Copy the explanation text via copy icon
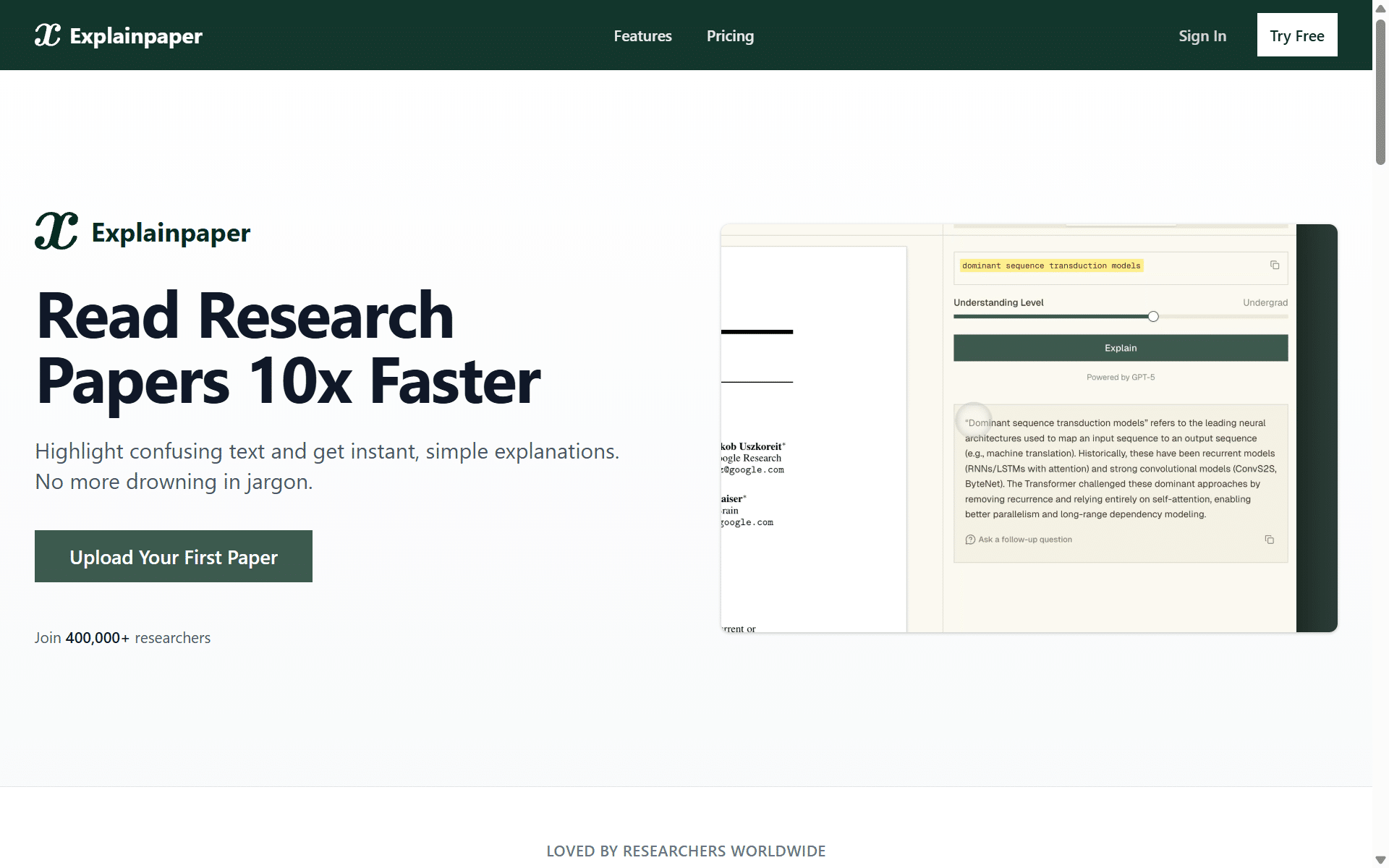 click(x=1269, y=540)
